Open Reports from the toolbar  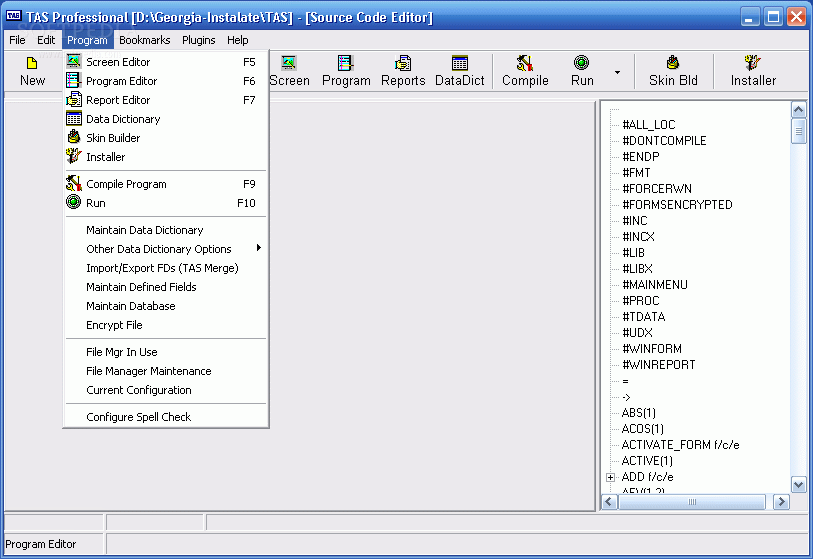pyautogui.click(x=403, y=72)
